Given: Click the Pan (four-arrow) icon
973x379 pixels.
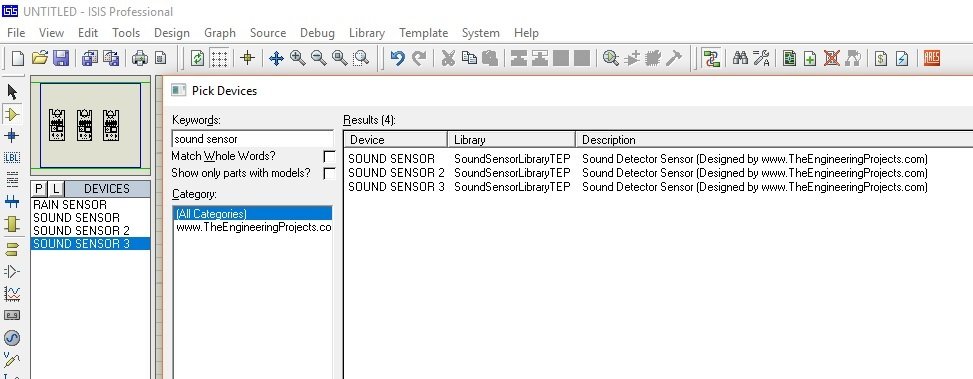Looking at the screenshot, I should (x=276, y=58).
